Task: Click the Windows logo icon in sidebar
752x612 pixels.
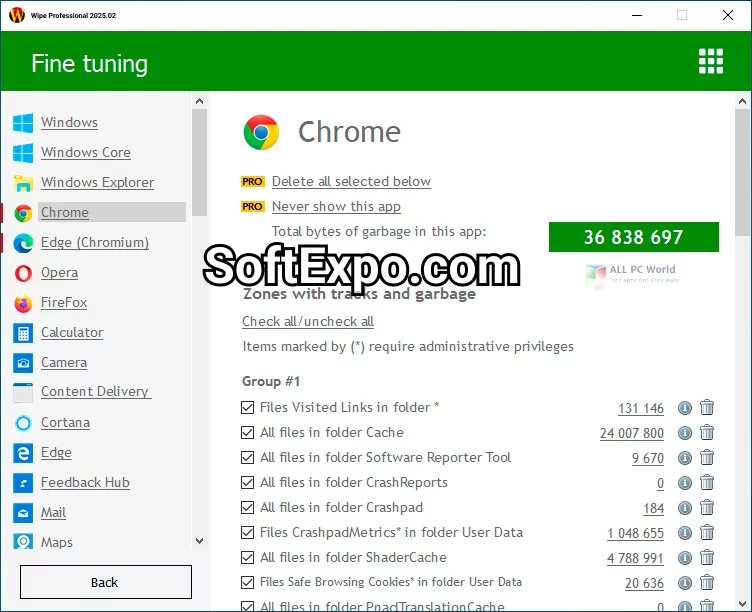Action: click(x=23, y=123)
